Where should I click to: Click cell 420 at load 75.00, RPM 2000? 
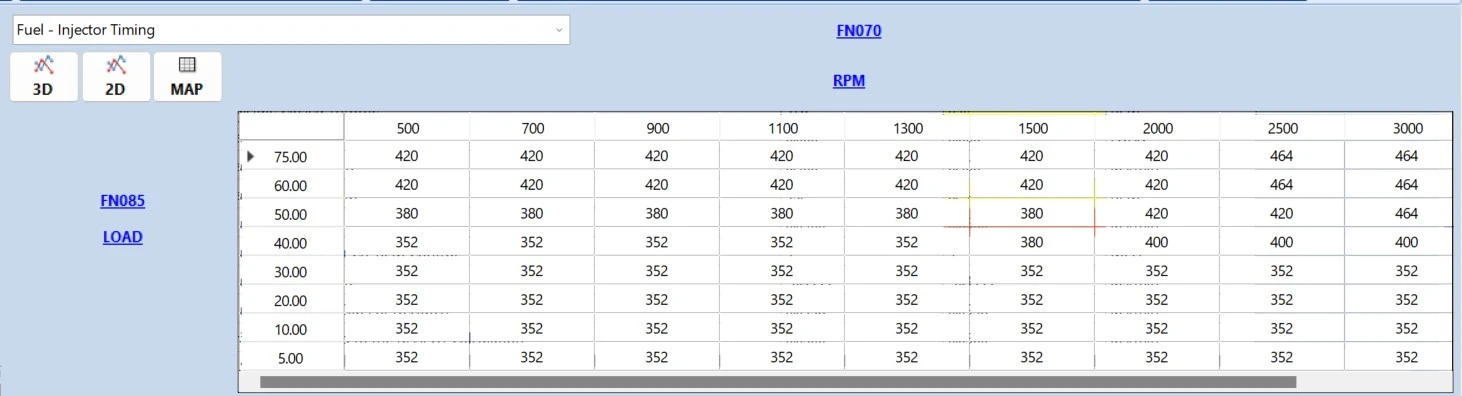point(1157,156)
